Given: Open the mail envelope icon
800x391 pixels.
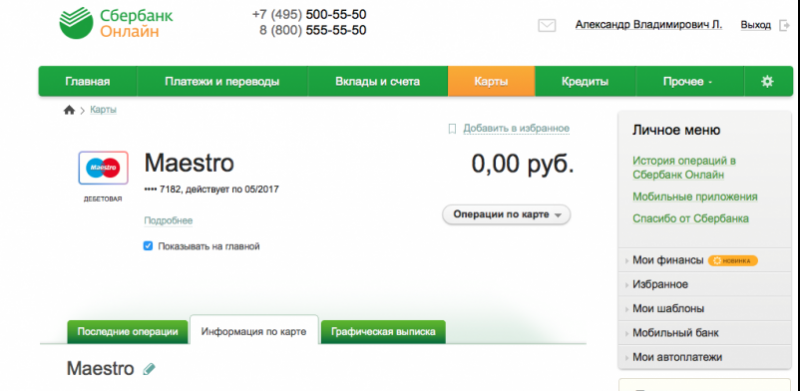Looking at the screenshot, I should (547, 25).
